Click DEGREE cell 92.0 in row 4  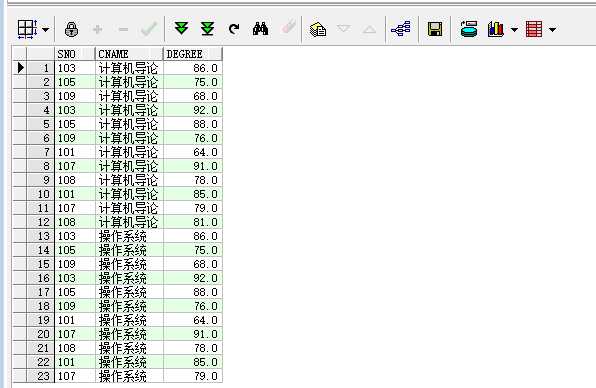(x=193, y=110)
